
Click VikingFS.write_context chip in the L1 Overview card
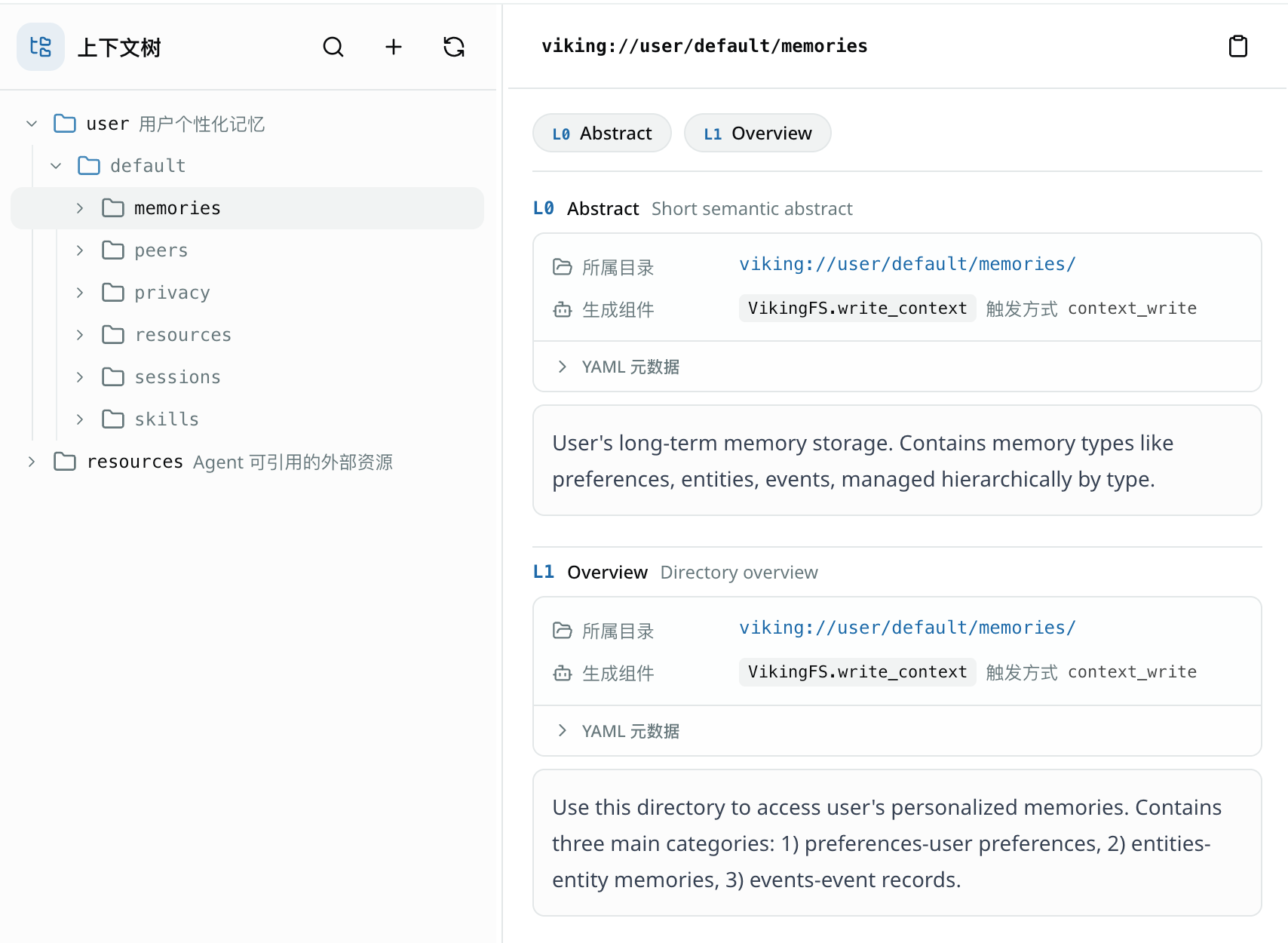point(857,672)
